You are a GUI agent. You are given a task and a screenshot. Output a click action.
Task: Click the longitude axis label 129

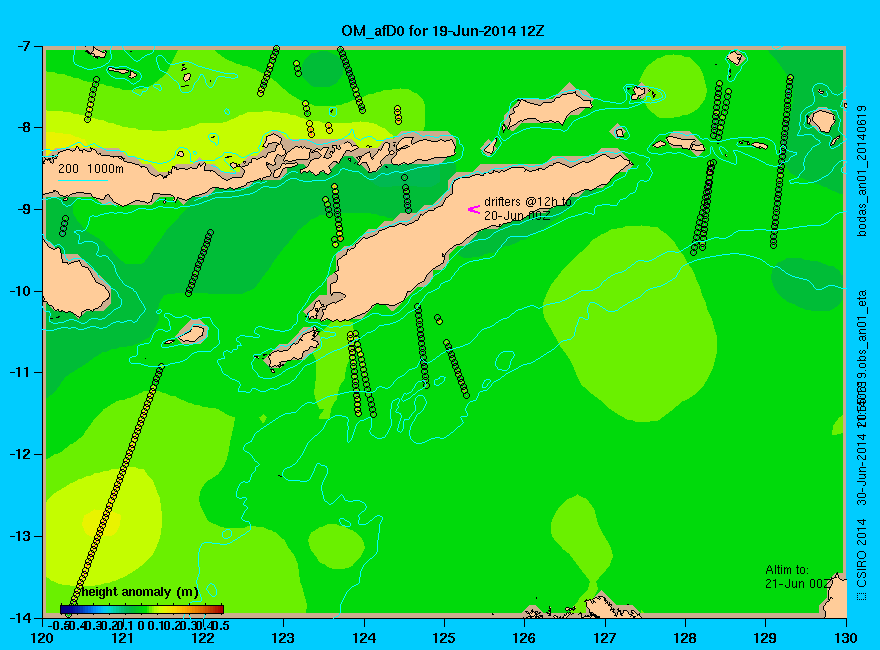pyautogui.click(x=766, y=638)
